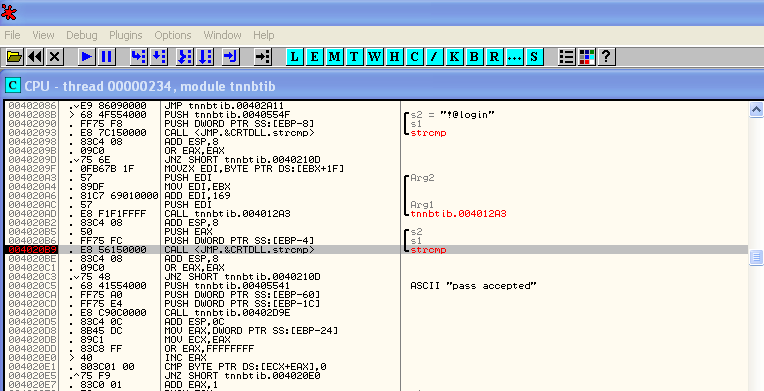Image resolution: width=764 pixels, height=391 pixels.
Task: Click the ASCII "pass accepted" comment
Action: click(x=473, y=286)
